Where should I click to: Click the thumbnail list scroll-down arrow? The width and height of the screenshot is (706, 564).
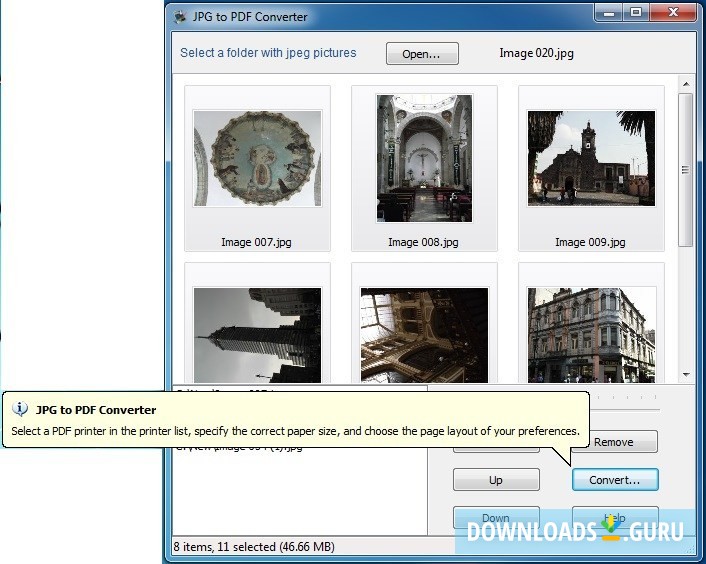pyautogui.click(x=686, y=374)
